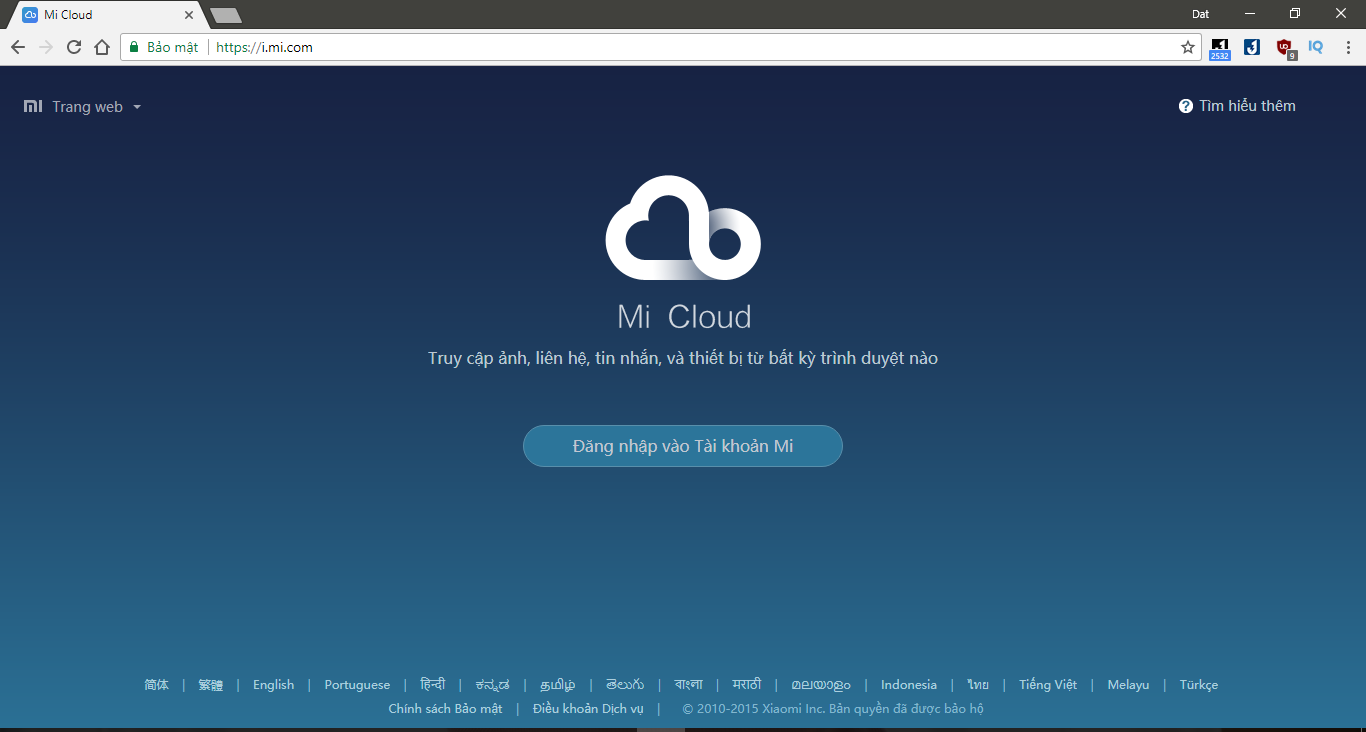The height and width of the screenshot is (732, 1366).
Task: Switch language to Indonesia
Action: pyautogui.click(x=909, y=685)
